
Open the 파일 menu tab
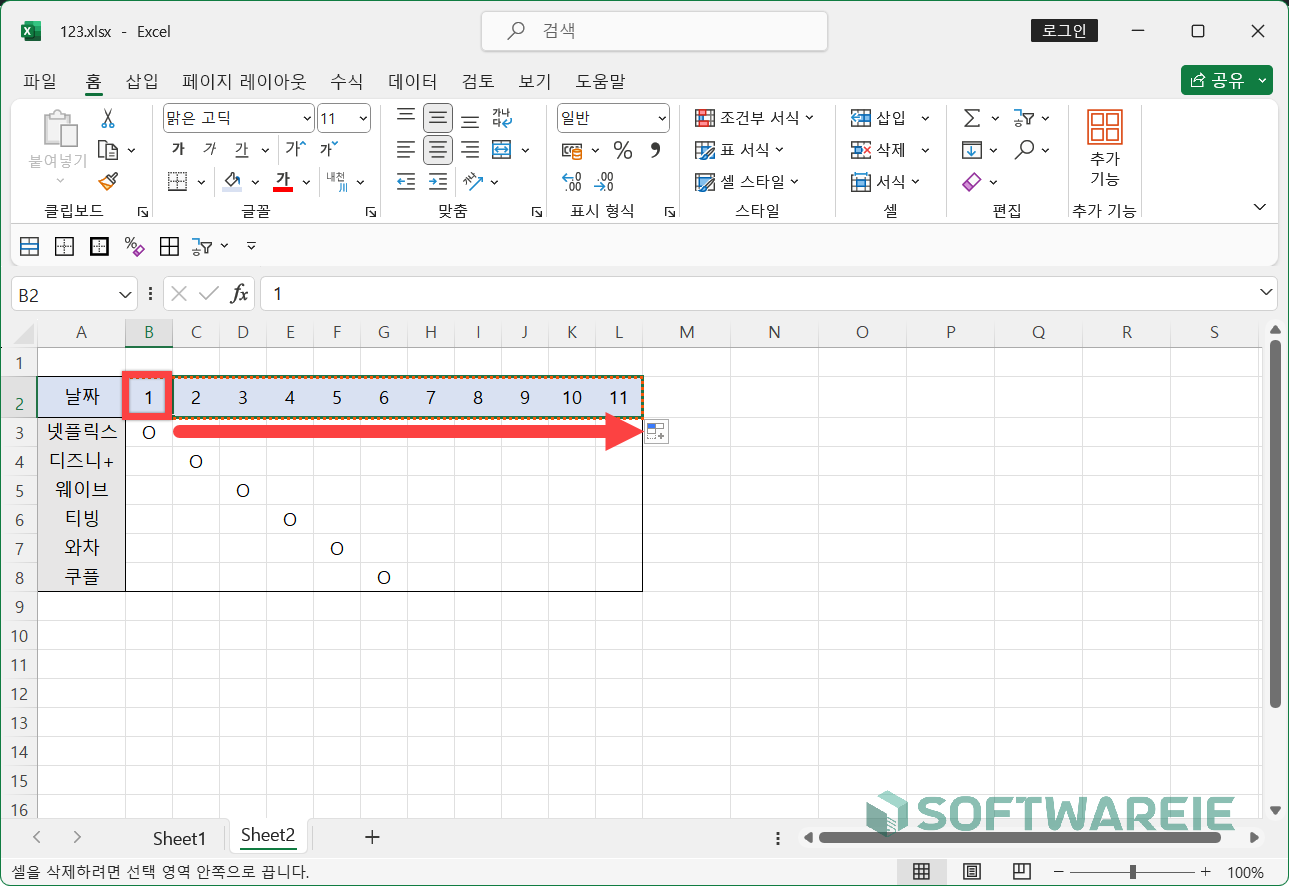tap(40, 81)
